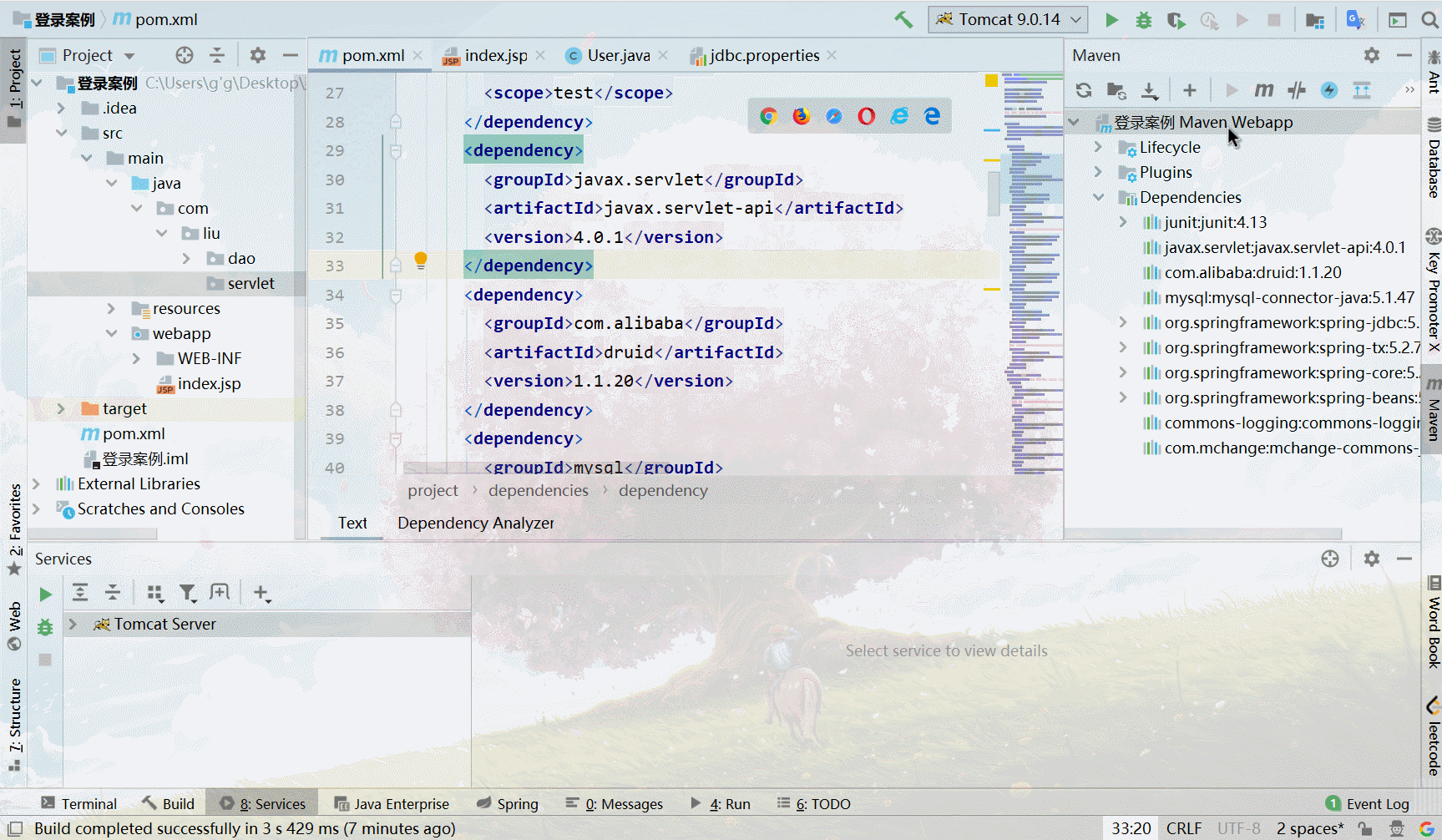Toggle Skip Tests mode in Maven toolbar
Screen dimensions: 1442x840
[1329, 90]
